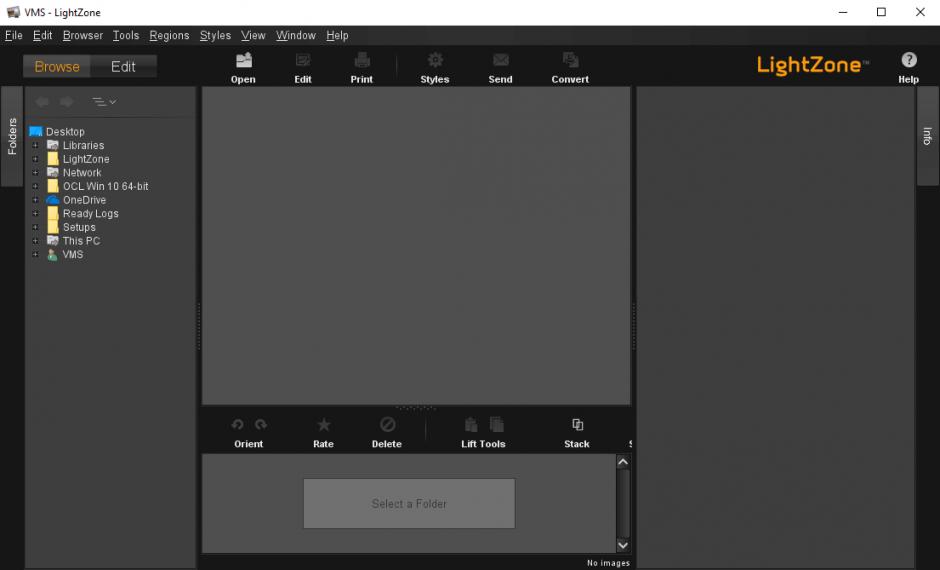940x570 pixels.
Task: Select OneDrive in folder tree
Action: click(85, 200)
